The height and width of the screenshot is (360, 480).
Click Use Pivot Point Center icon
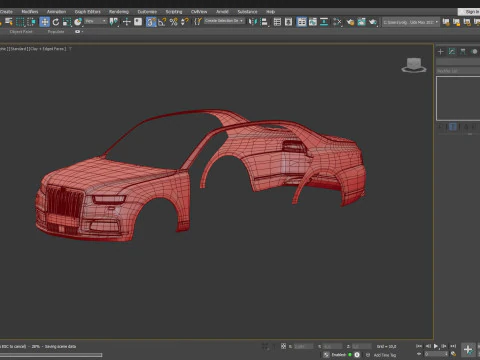click(x=114, y=22)
